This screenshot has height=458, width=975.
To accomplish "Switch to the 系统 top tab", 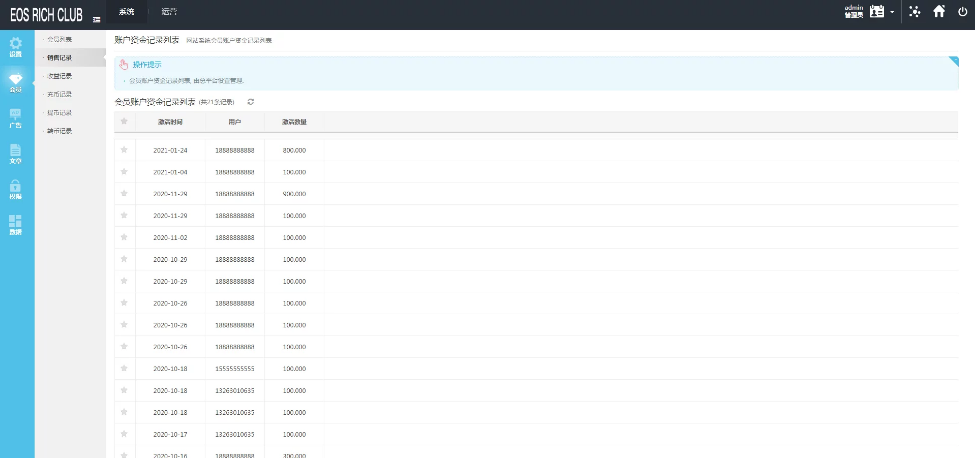I will click(126, 12).
